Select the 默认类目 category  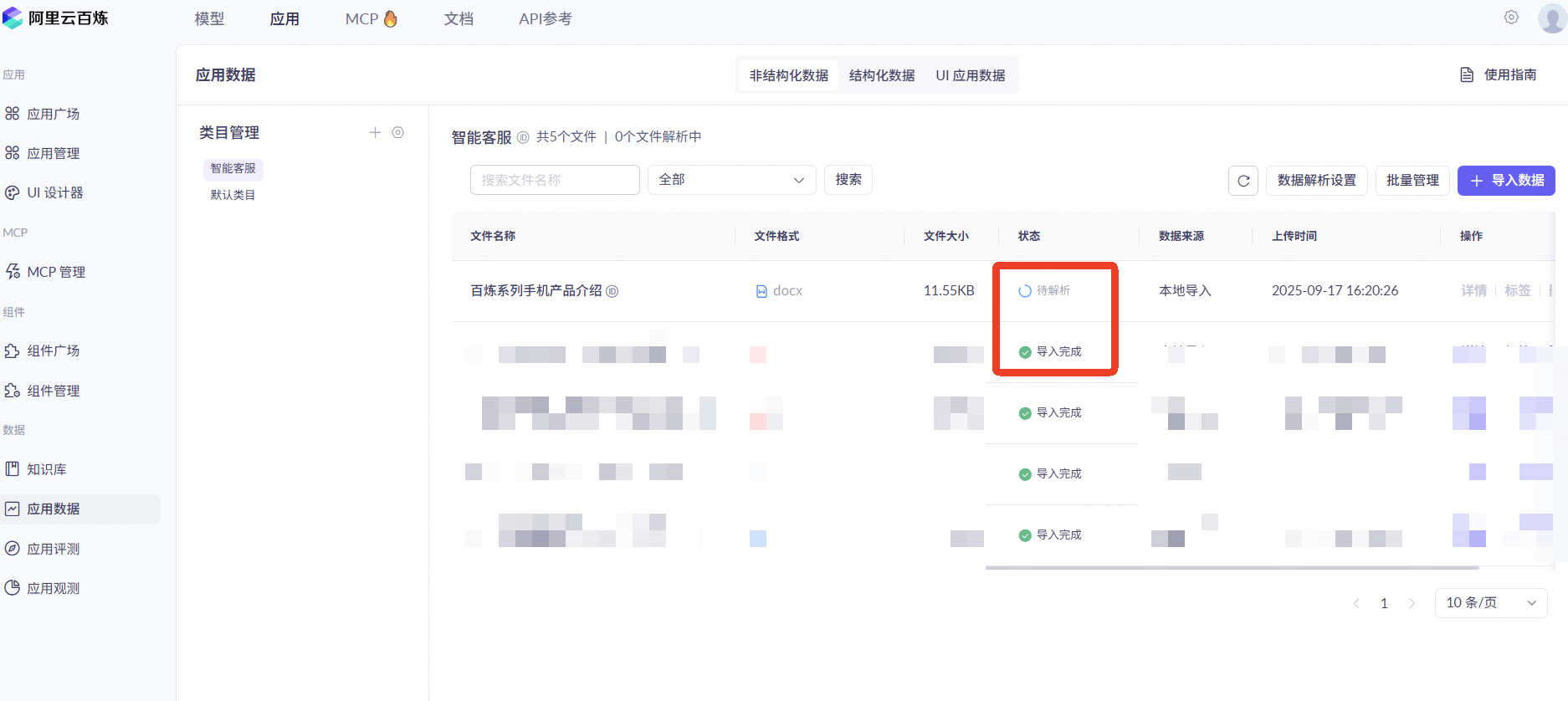tap(233, 195)
